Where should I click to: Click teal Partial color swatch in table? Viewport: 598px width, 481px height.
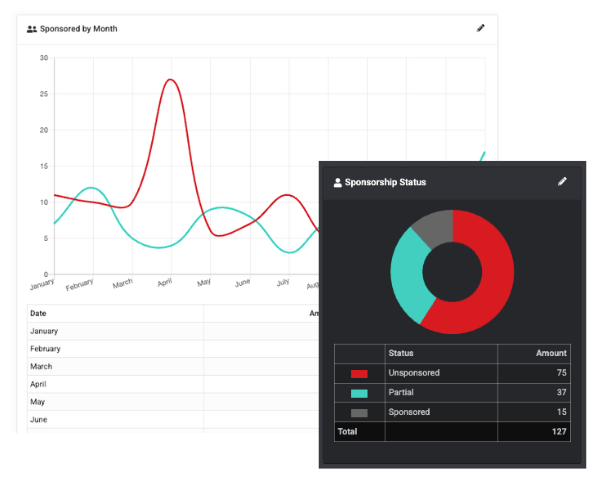[359, 393]
